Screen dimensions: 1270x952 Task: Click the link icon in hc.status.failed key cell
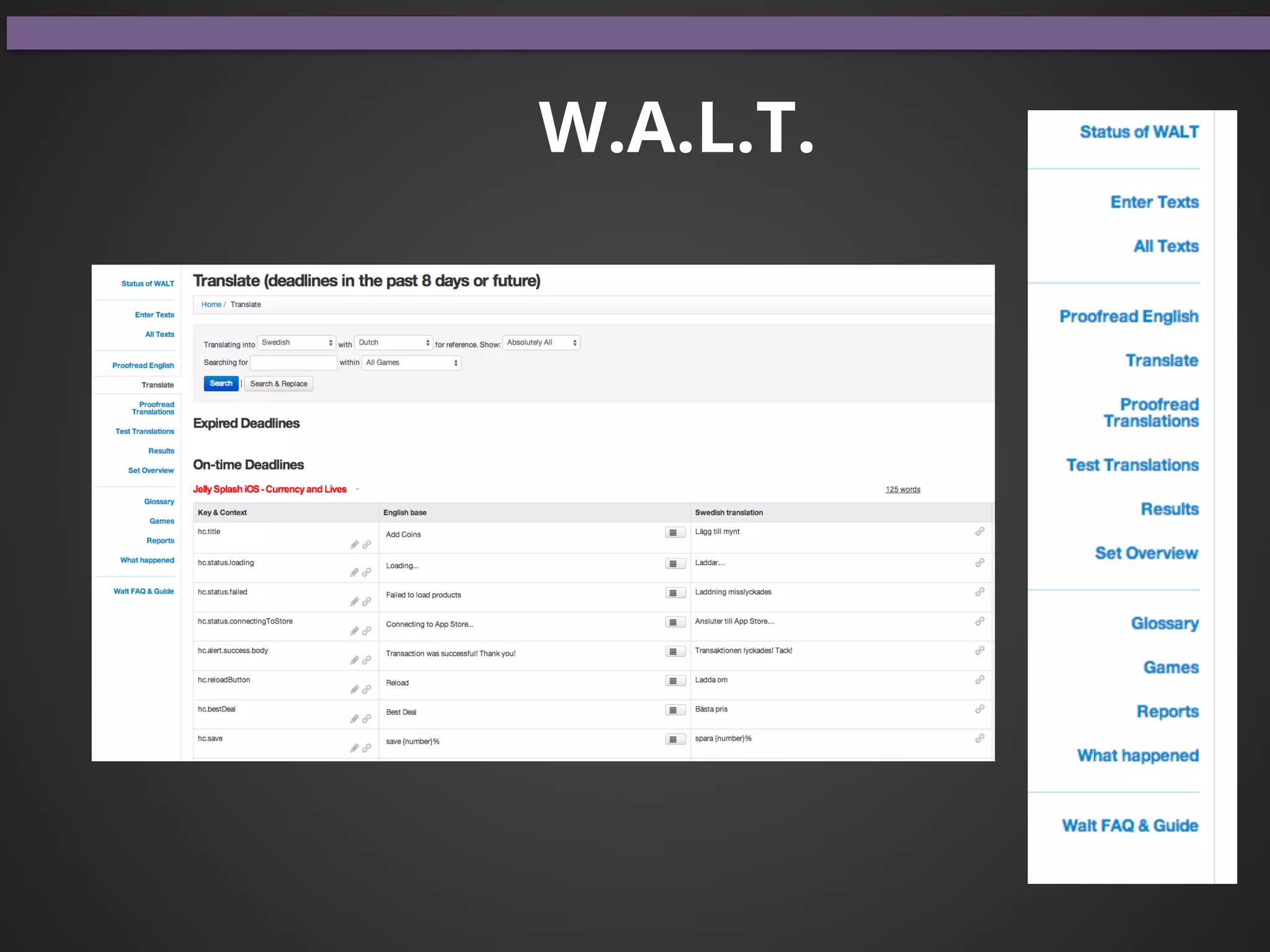point(366,601)
